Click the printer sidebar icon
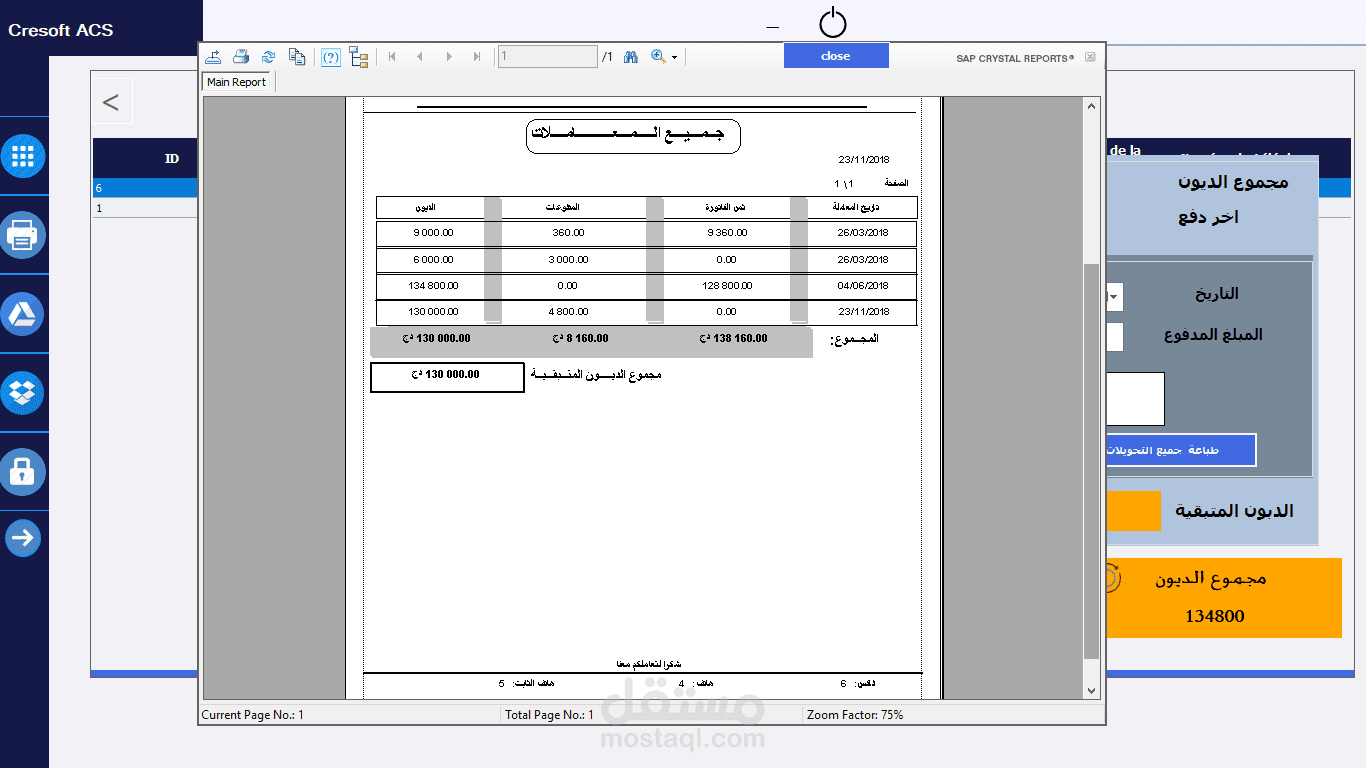 point(23,235)
